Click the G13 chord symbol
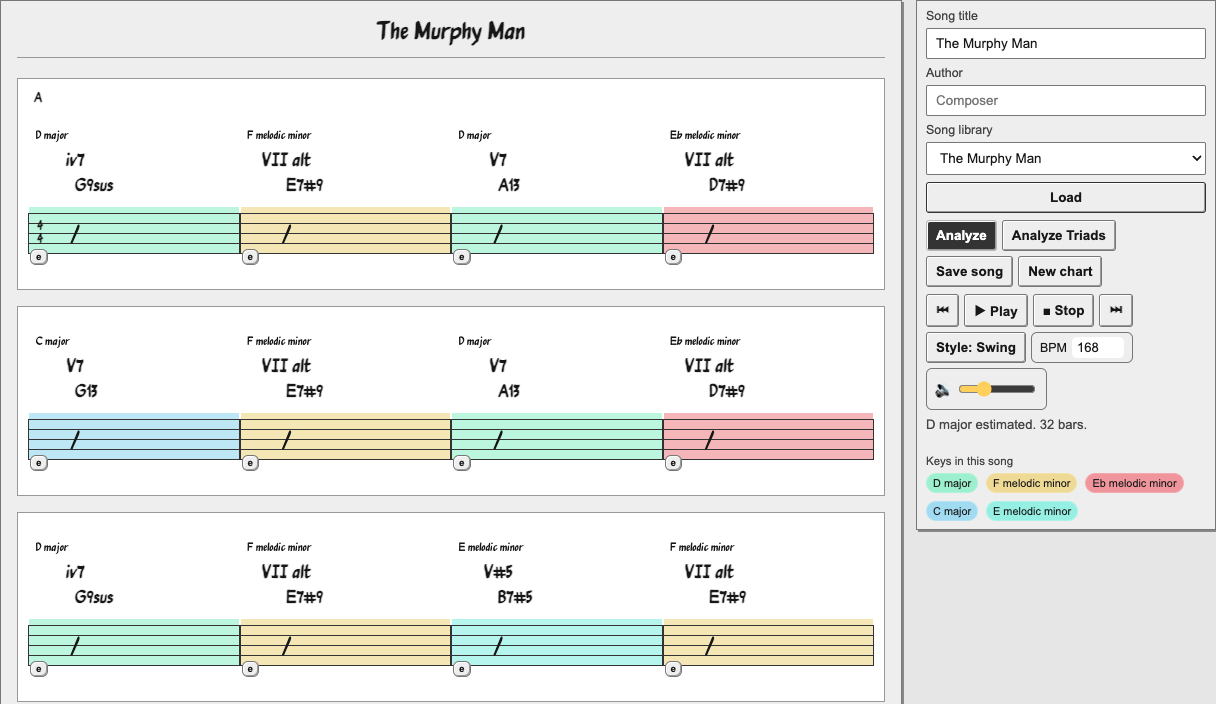Viewport: 1216px width, 704px height. (86, 391)
